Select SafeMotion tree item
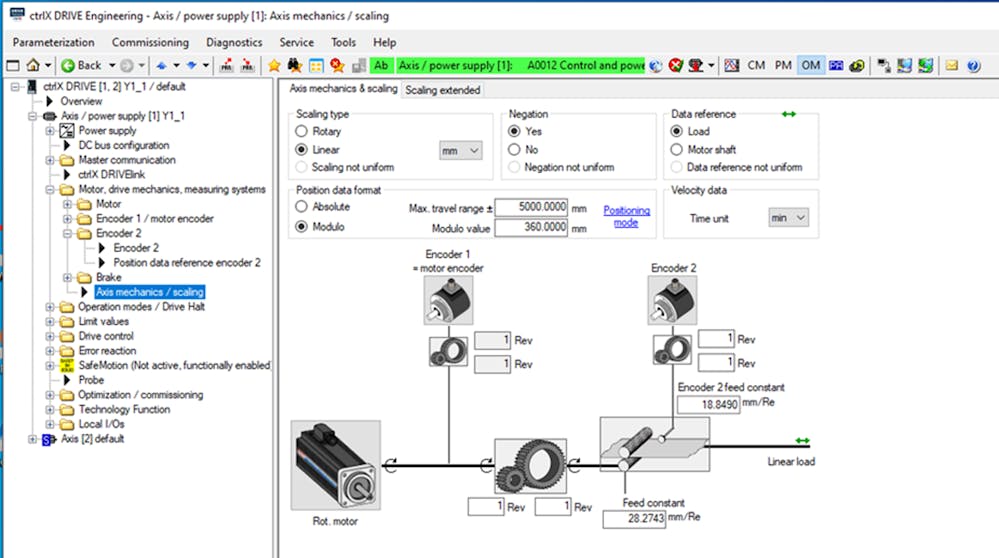999x558 pixels. coord(175,365)
